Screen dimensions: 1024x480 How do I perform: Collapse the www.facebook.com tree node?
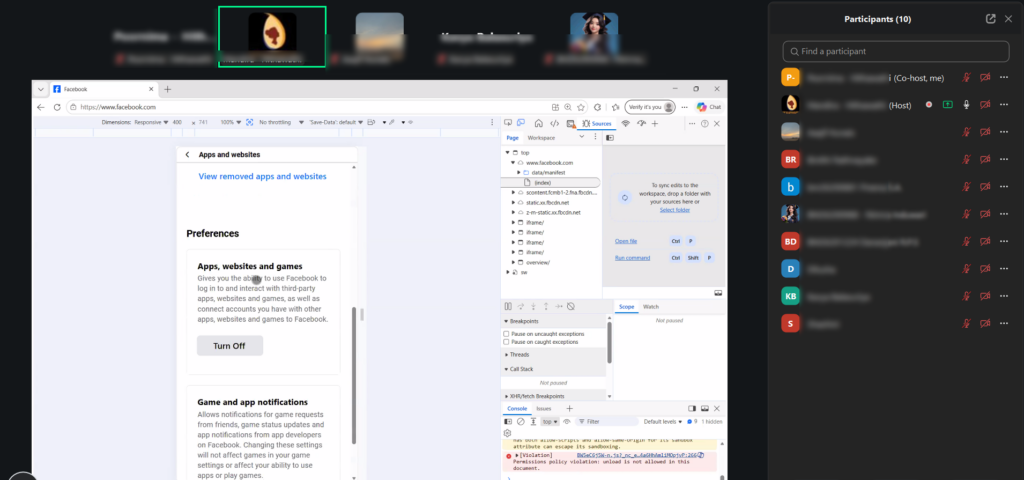(x=513, y=162)
